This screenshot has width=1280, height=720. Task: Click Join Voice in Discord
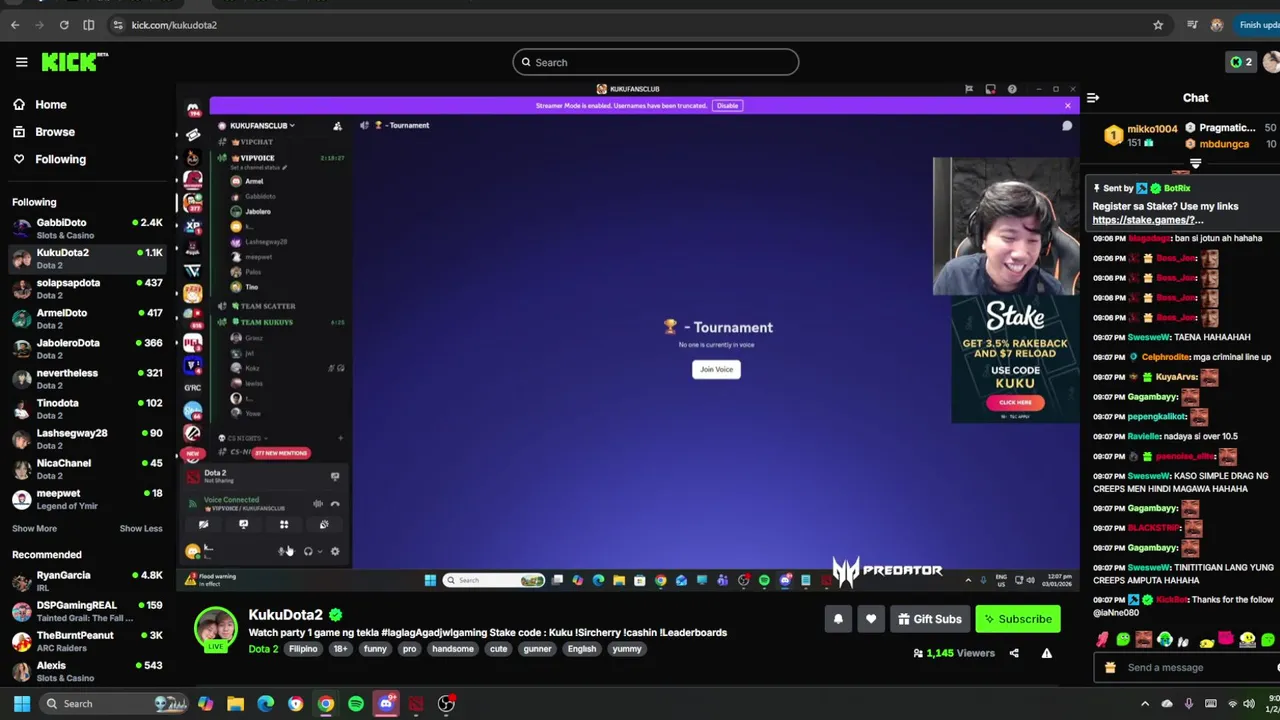click(716, 369)
